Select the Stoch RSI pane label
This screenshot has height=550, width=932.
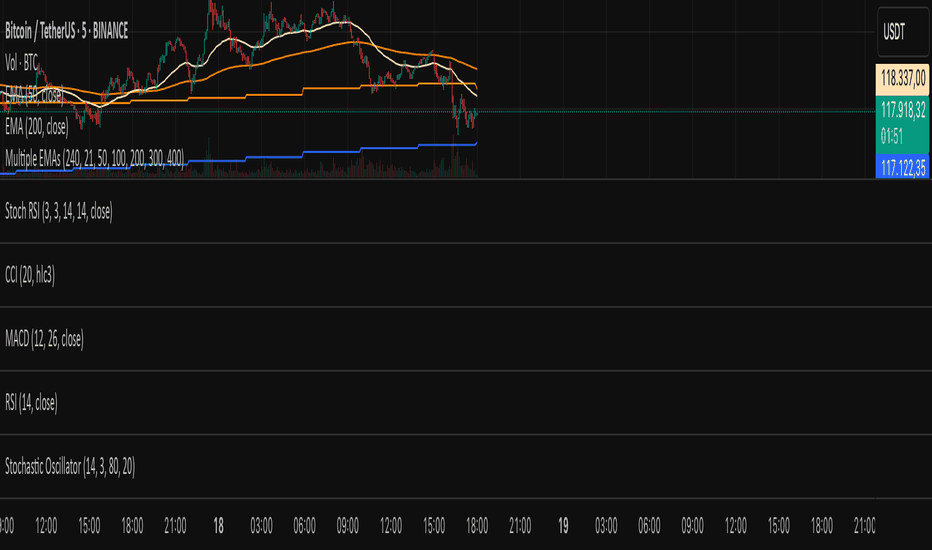click(x=59, y=211)
